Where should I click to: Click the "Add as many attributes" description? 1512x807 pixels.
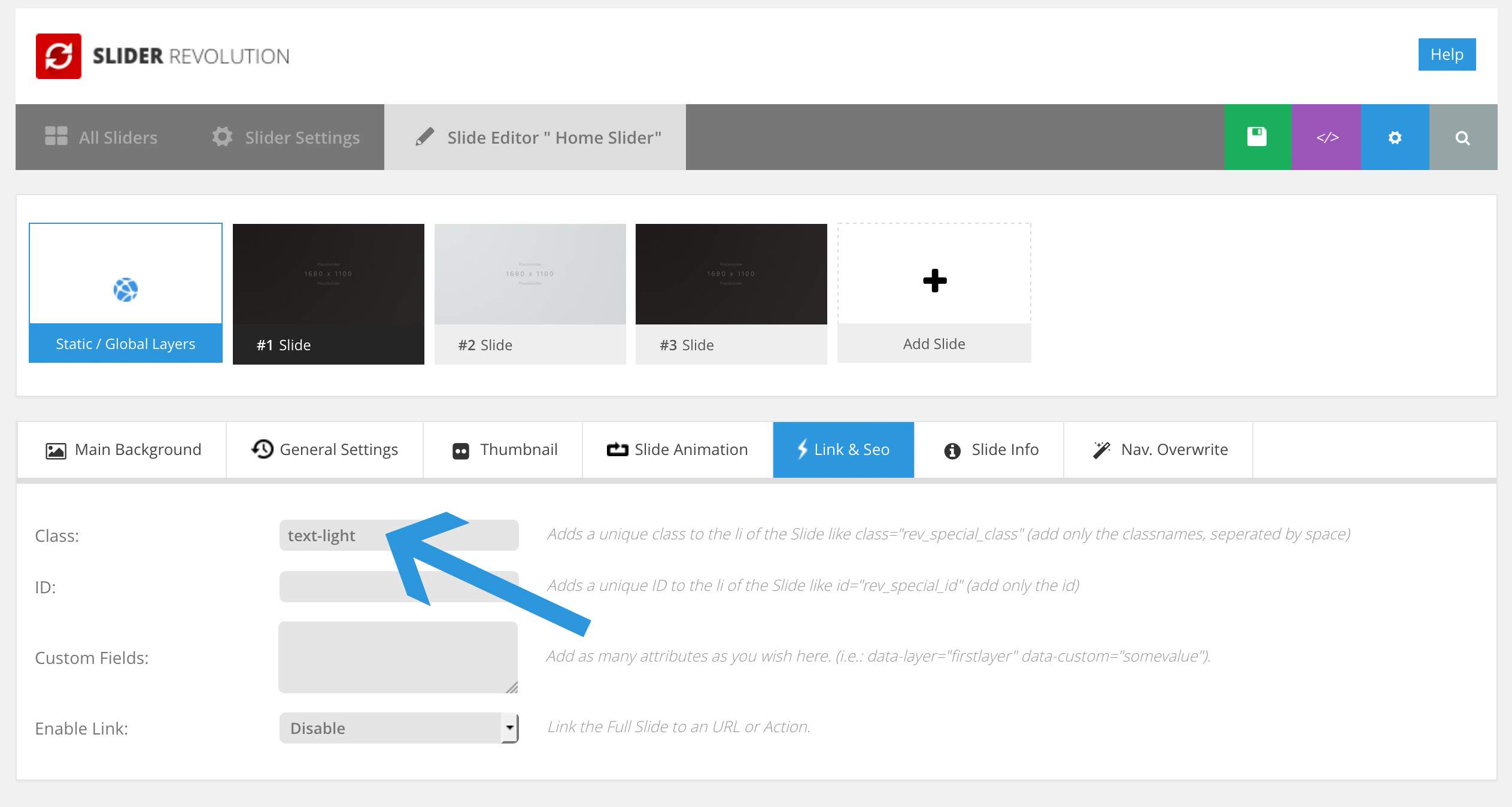pos(879,656)
